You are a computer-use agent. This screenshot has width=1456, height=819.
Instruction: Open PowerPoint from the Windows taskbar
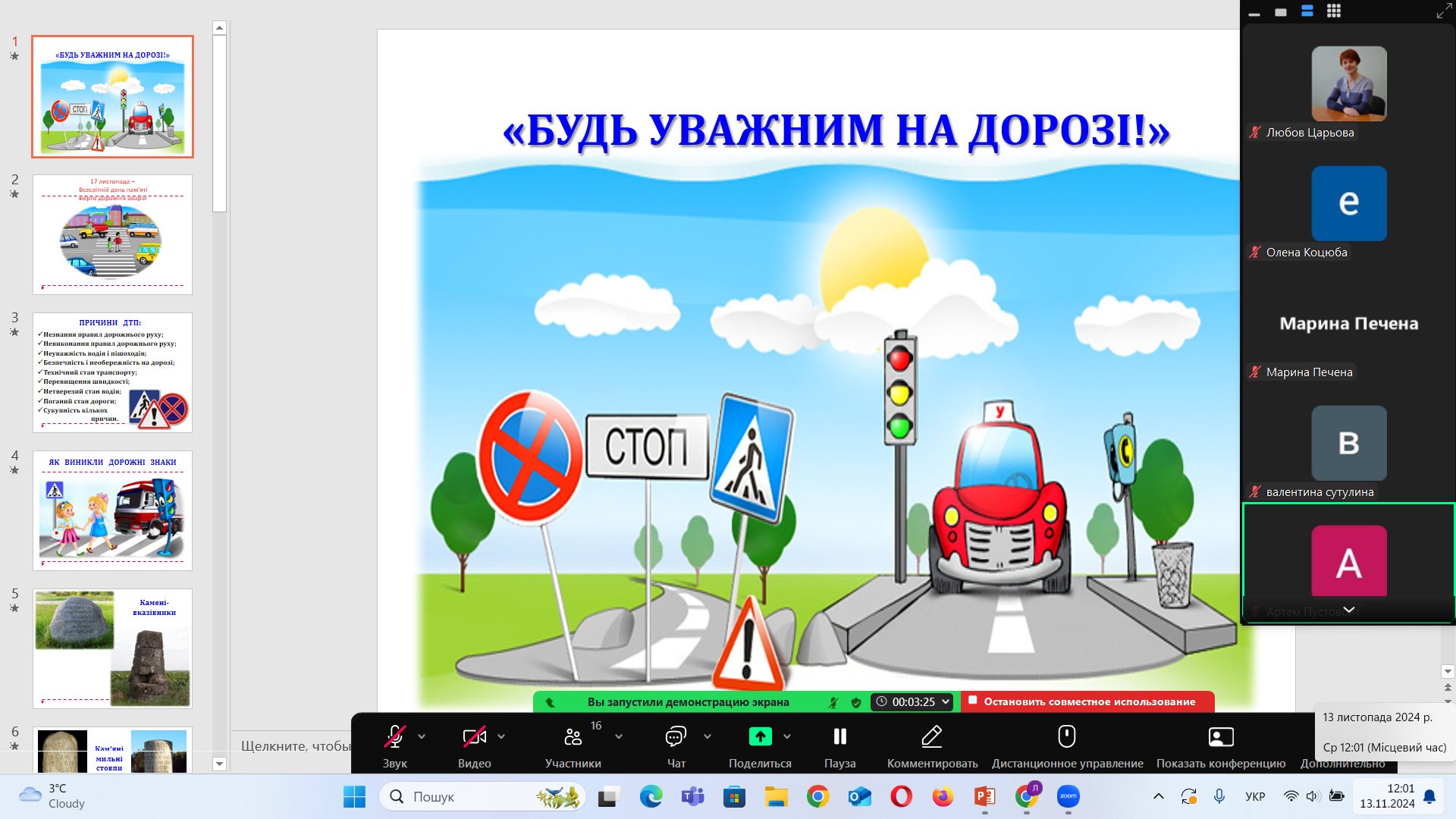(984, 797)
